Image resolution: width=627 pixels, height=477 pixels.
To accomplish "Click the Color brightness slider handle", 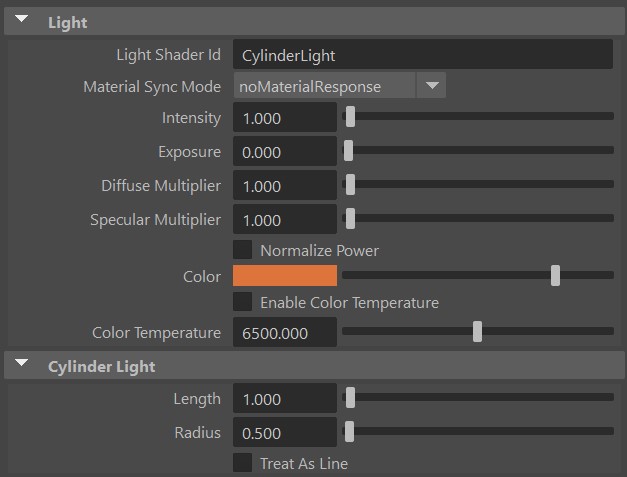I will (555, 276).
